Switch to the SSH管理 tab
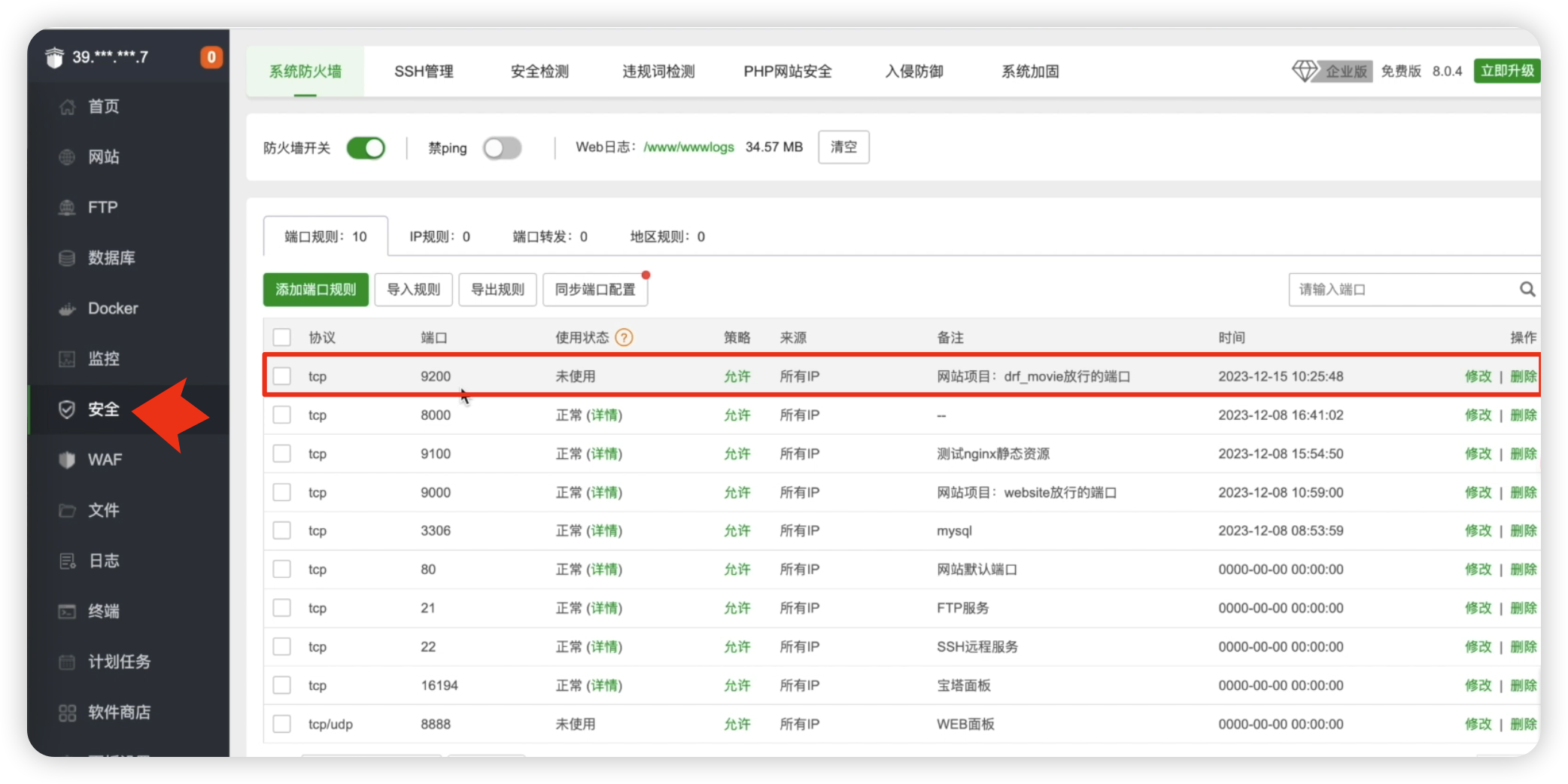Screen dimensions: 1568x784 point(424,71)
